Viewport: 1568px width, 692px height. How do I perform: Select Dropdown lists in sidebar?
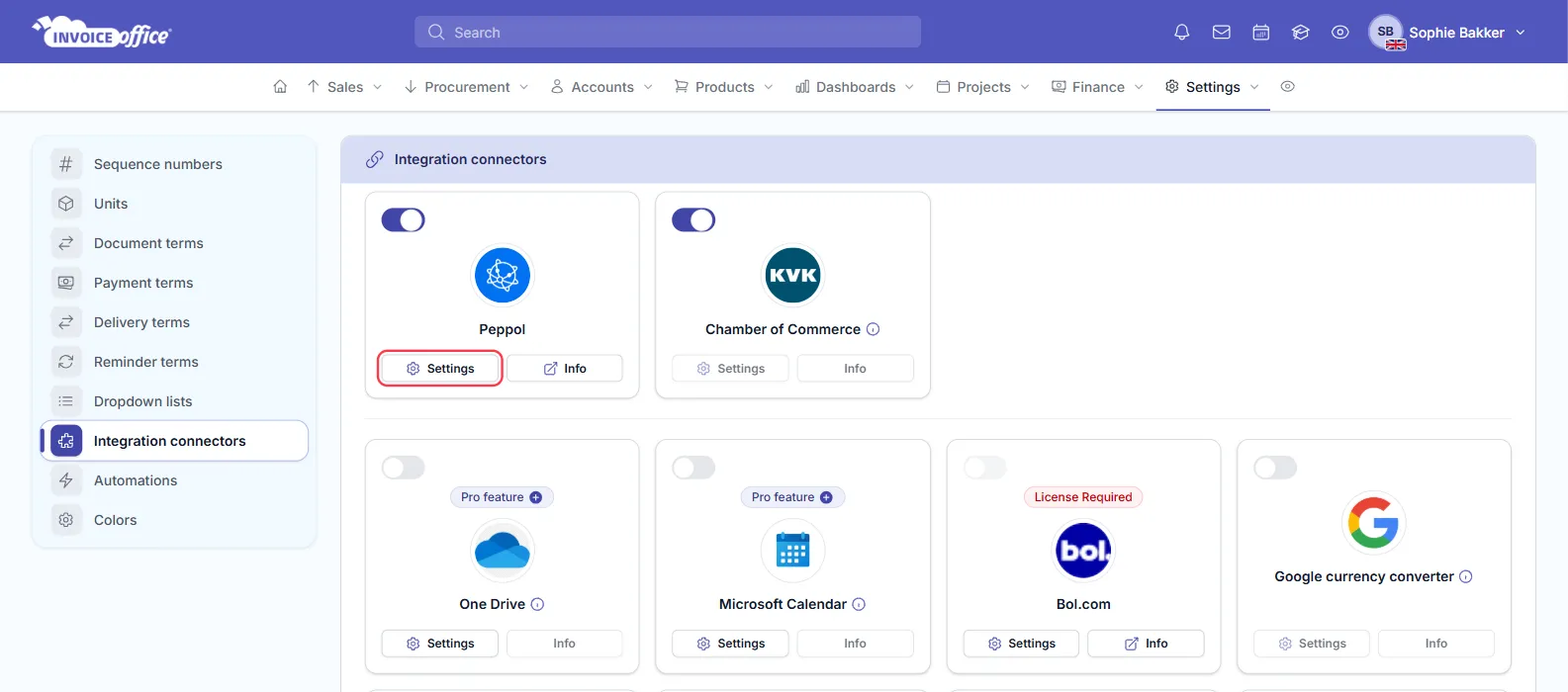click(174, 401)
